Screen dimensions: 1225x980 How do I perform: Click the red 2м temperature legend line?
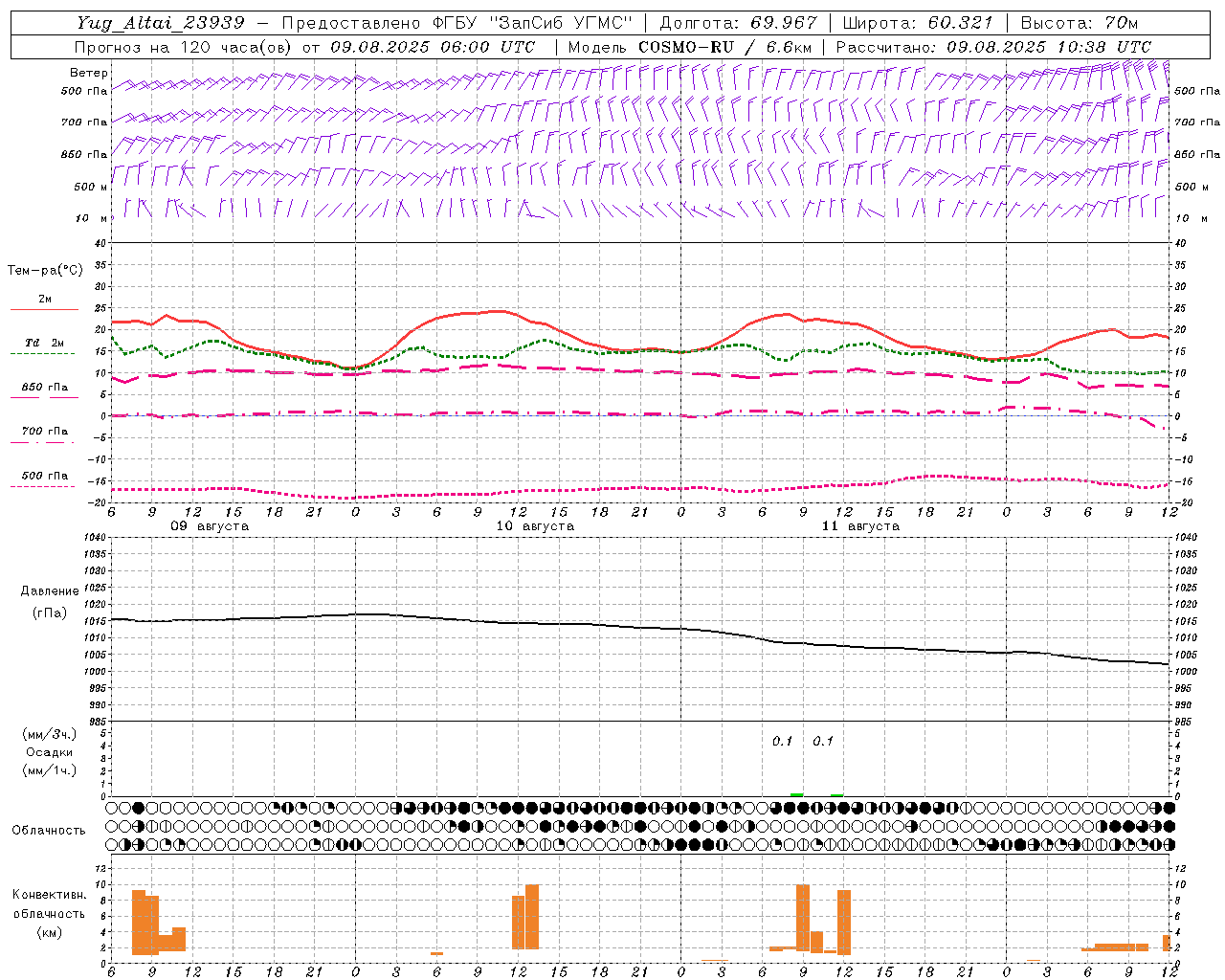tap(44, 309)
